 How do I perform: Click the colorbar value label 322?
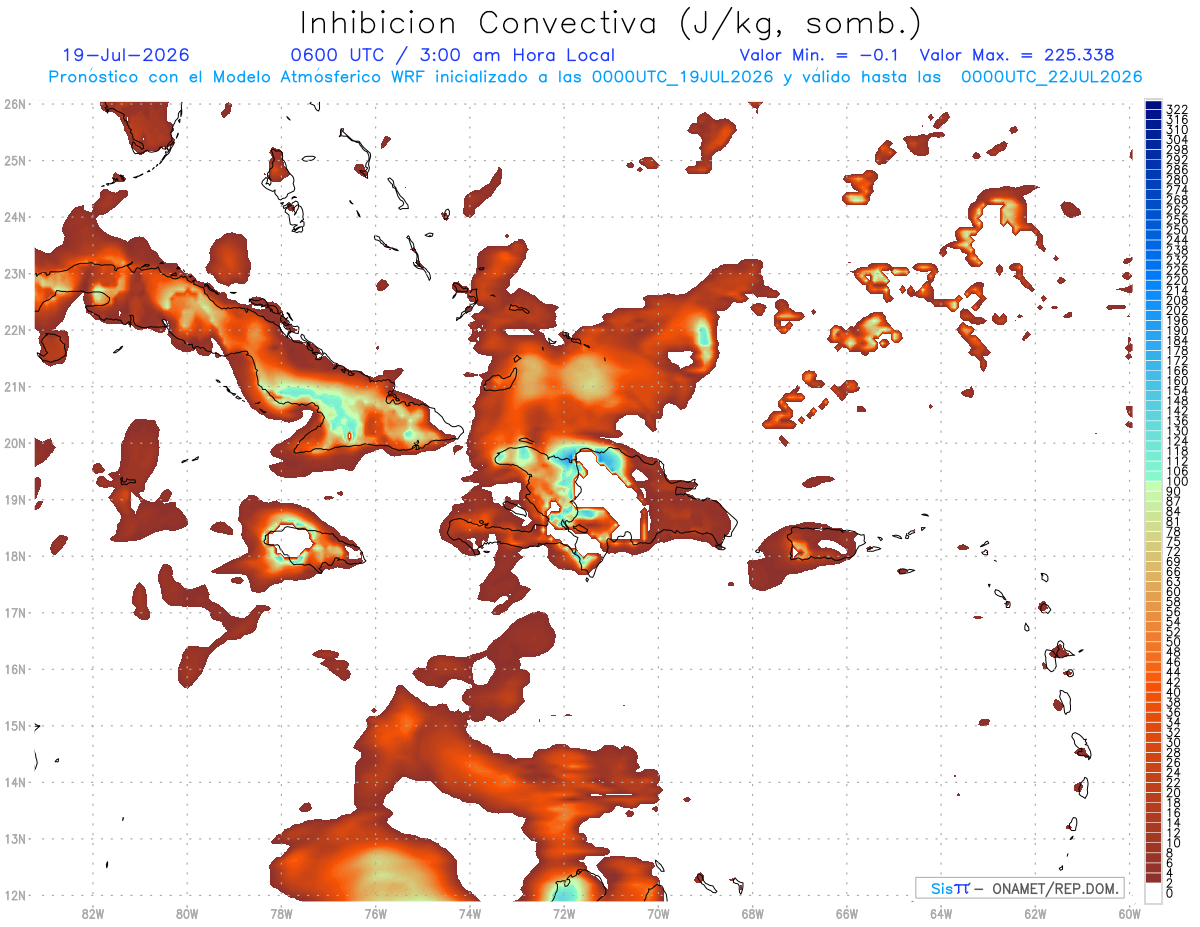[x=1177, y=109]
